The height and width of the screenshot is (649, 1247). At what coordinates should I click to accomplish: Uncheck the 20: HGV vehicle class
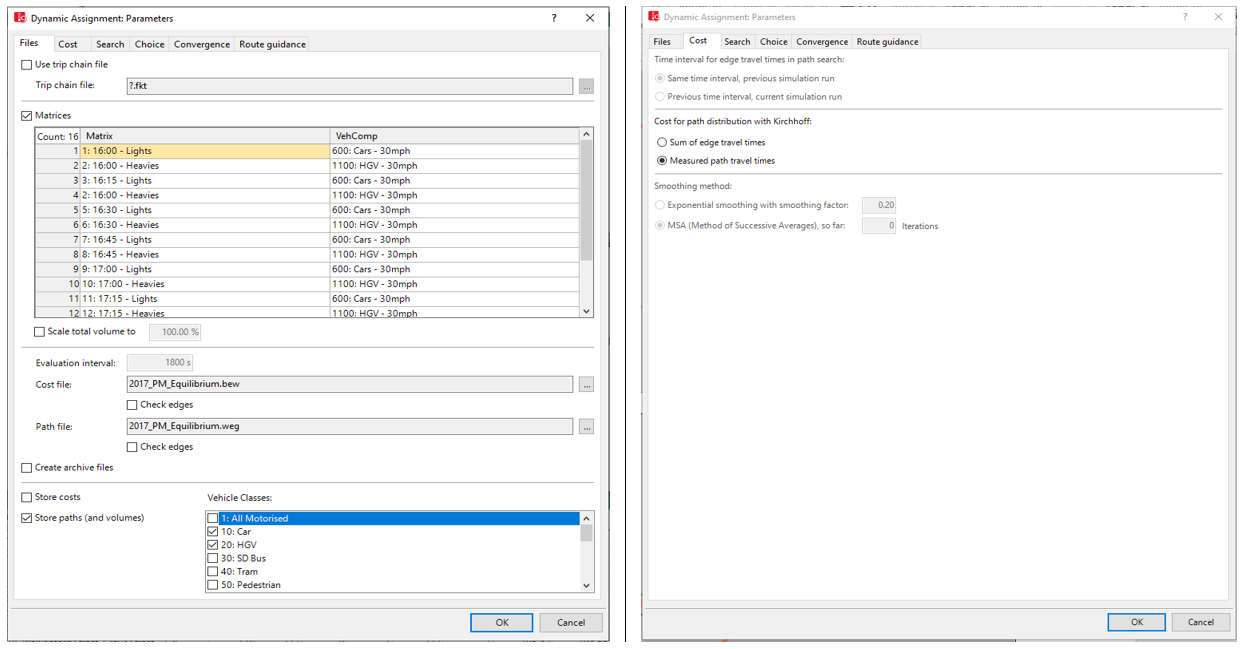point(212,545)
